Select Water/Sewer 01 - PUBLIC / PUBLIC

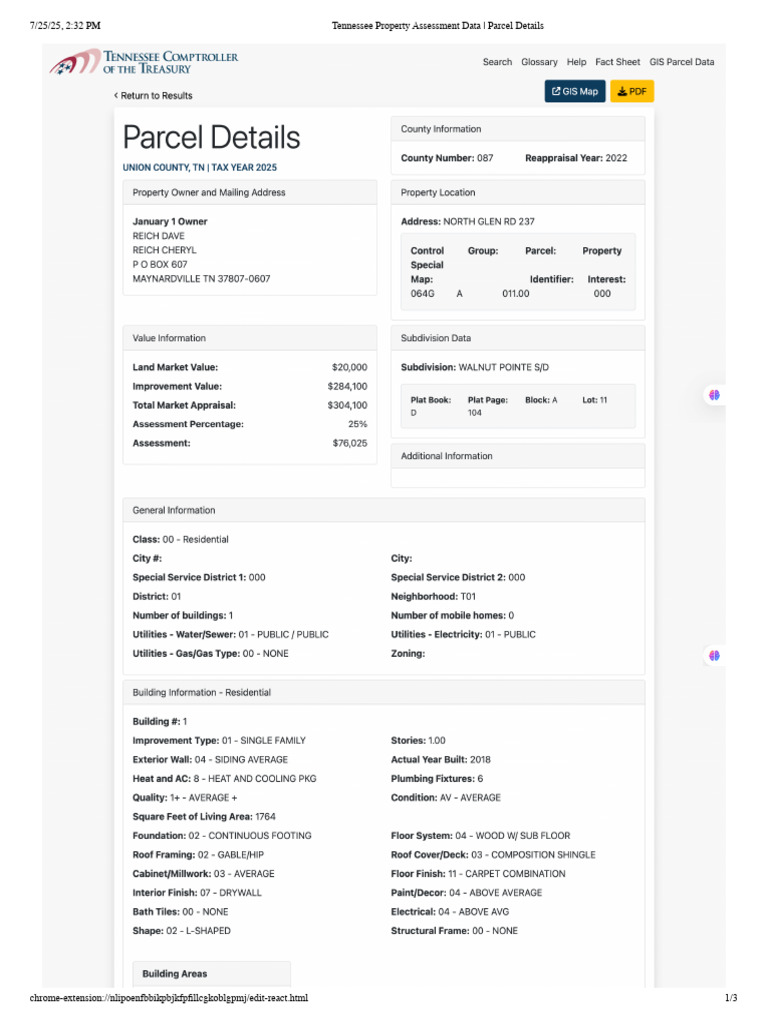tap(283, 635)
